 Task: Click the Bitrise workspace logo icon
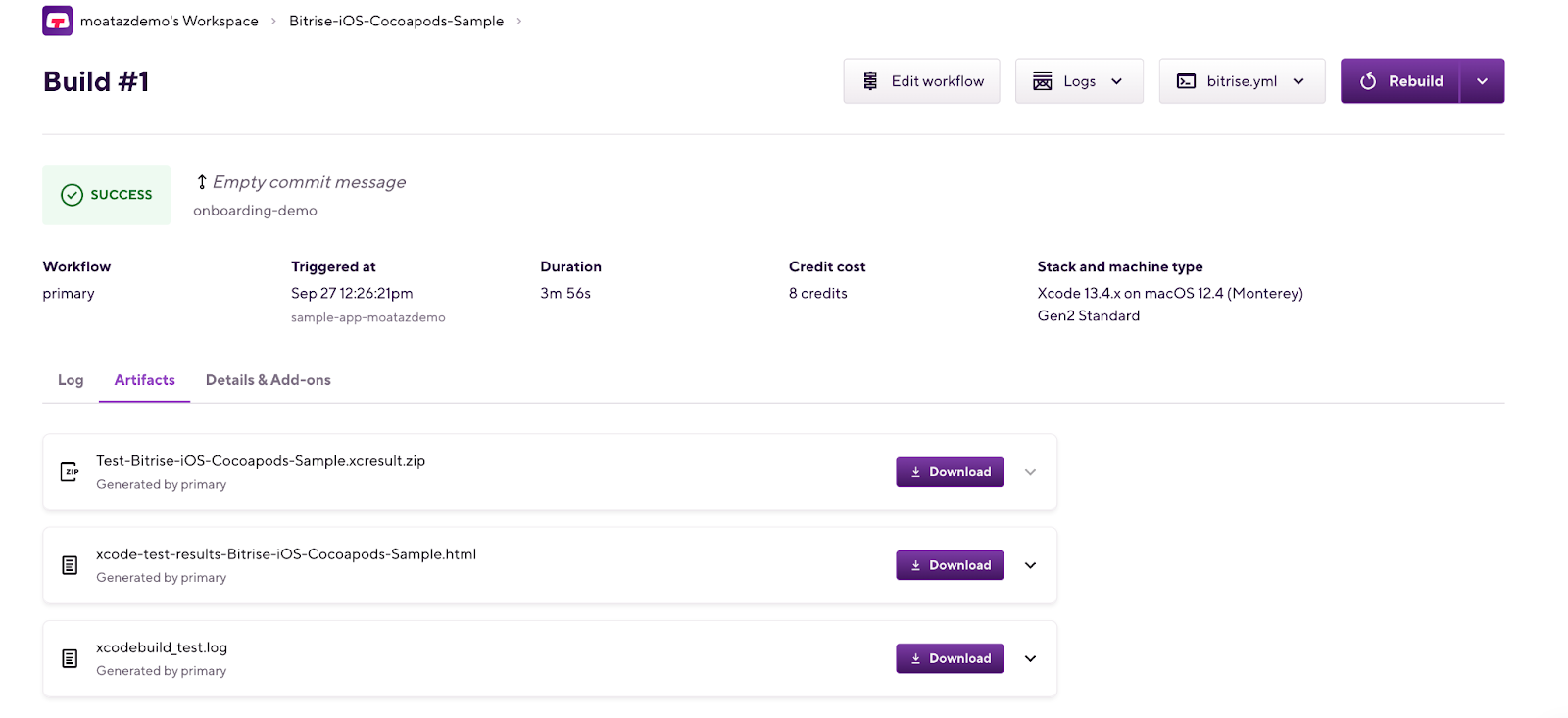[57, 21]
